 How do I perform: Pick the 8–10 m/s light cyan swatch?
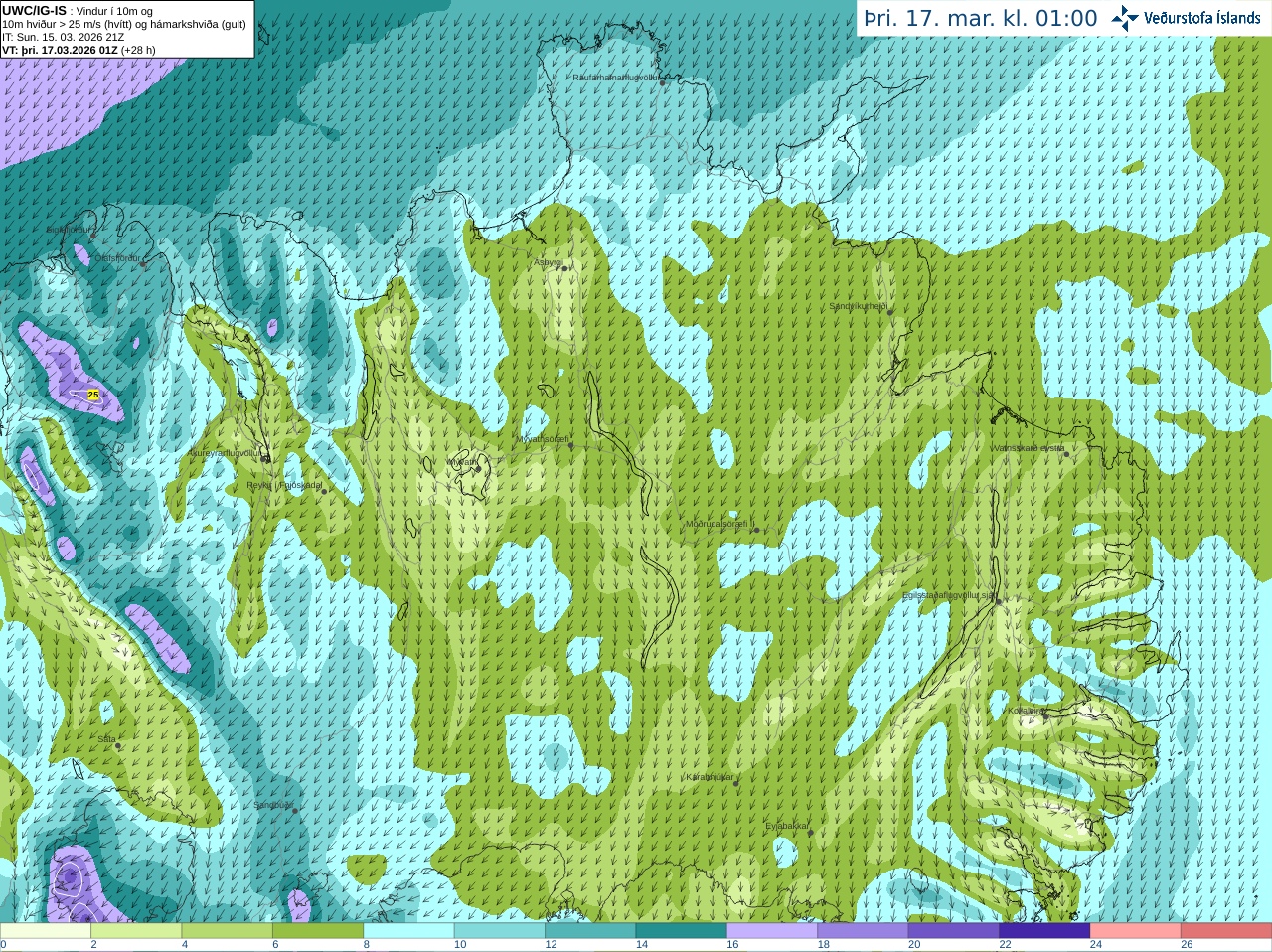pyautogui.click(x=408, y=931)
